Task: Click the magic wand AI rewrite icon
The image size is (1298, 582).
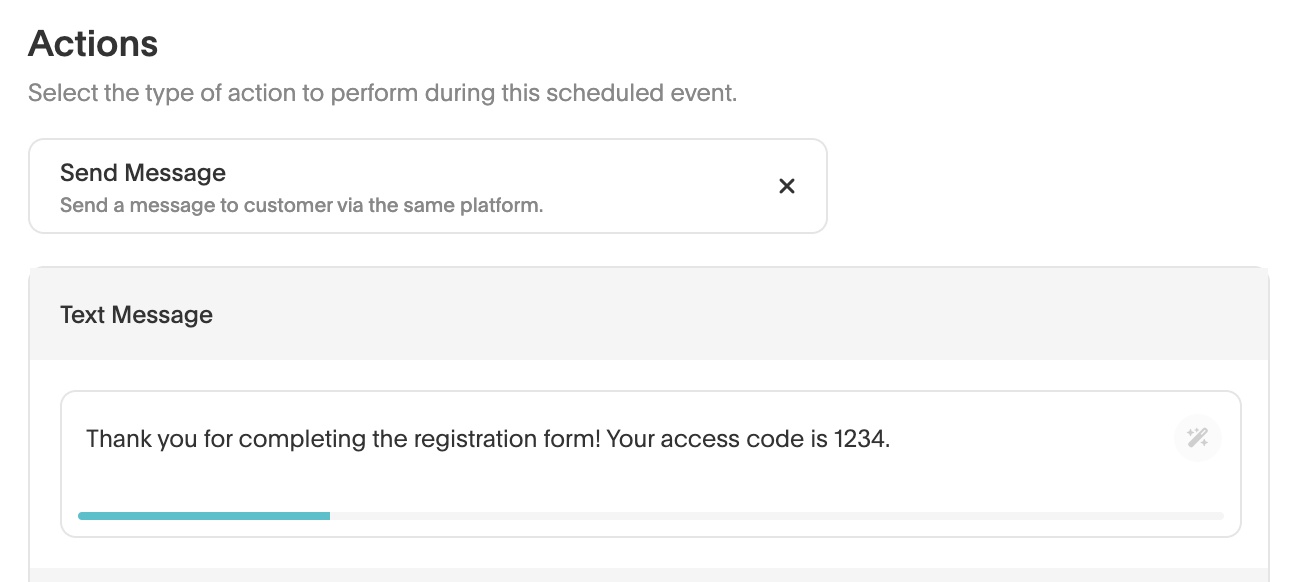Action: pyautogui.click(x=1197, y=437)
